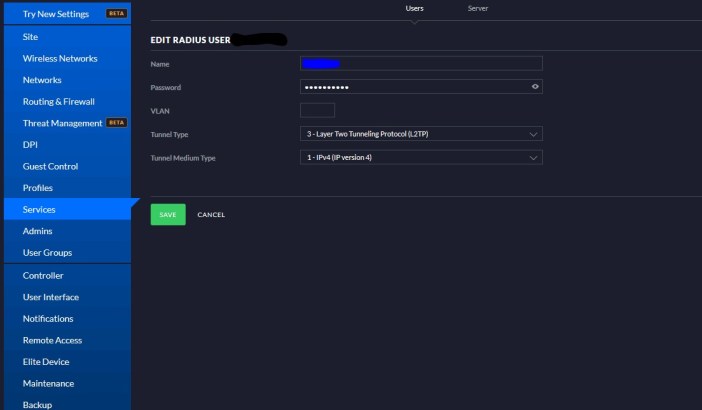The image size is (702, 410).
Task: Click the Name input field
Action: (421, 63)
